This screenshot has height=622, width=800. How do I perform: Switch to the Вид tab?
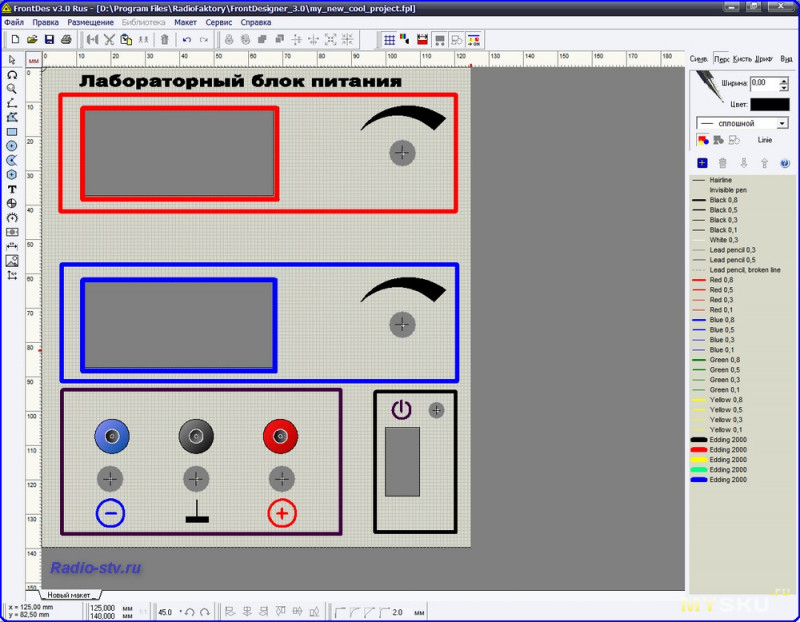click(786, 59)
